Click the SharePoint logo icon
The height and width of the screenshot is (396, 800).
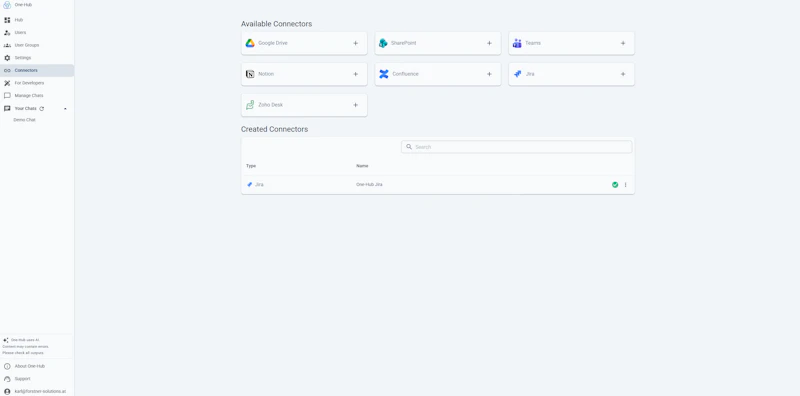tap(383, 43)
